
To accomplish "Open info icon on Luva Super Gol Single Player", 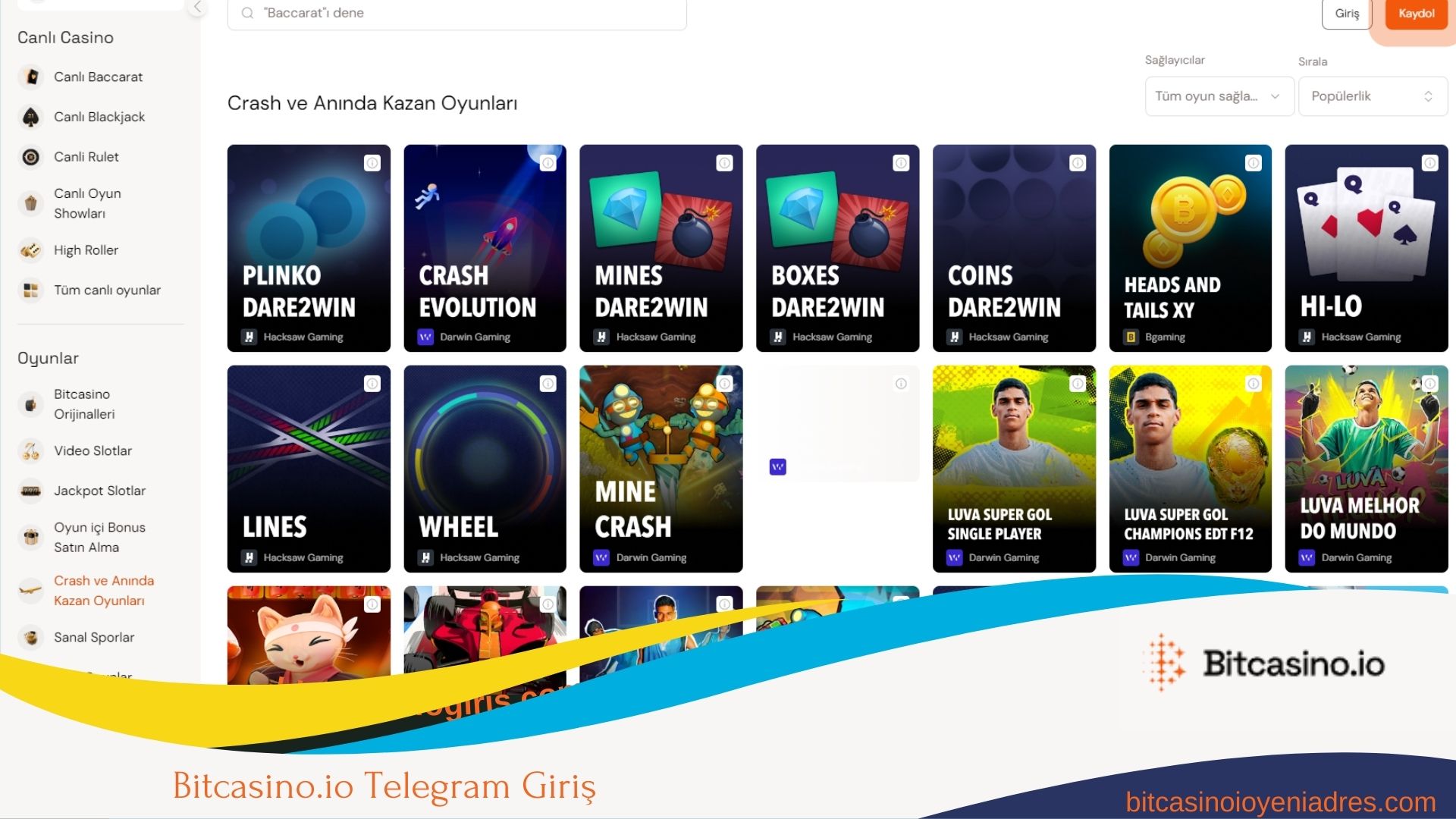I will point(1078,384).
